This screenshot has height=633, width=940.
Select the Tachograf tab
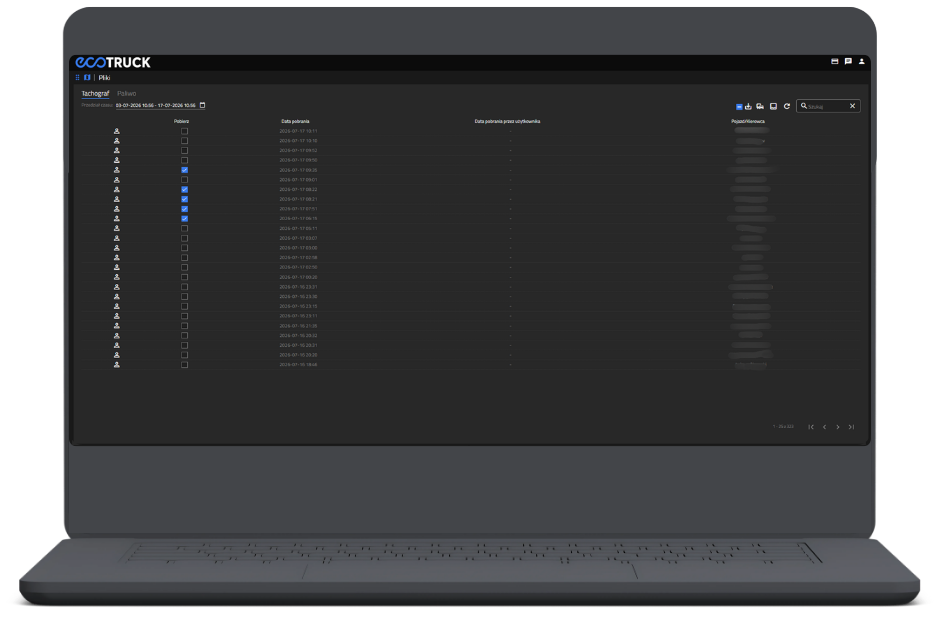(x=95, y=94)
